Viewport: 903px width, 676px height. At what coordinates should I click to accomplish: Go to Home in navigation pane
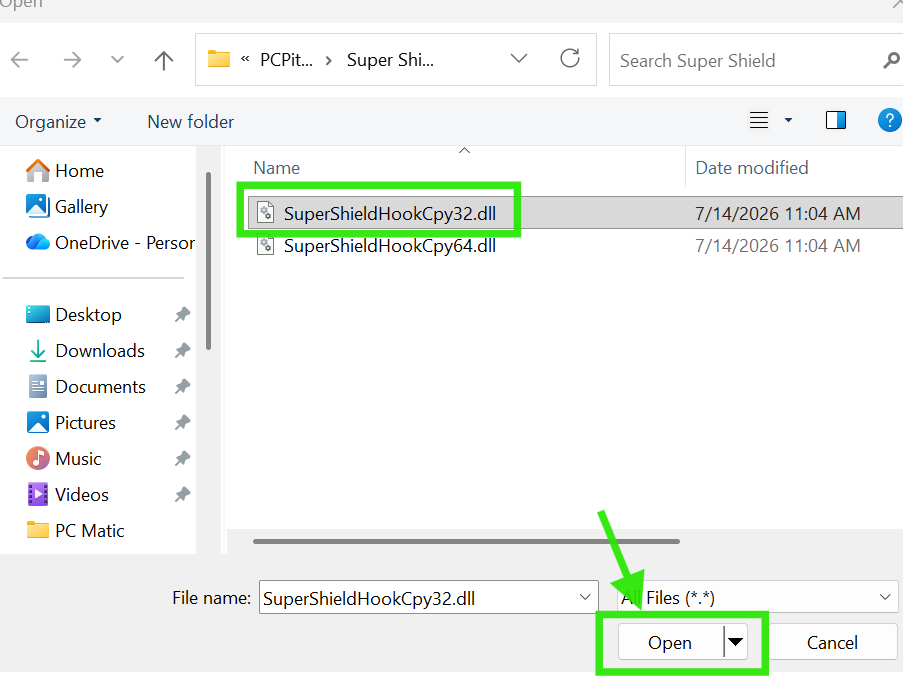(x=65, y=170)
